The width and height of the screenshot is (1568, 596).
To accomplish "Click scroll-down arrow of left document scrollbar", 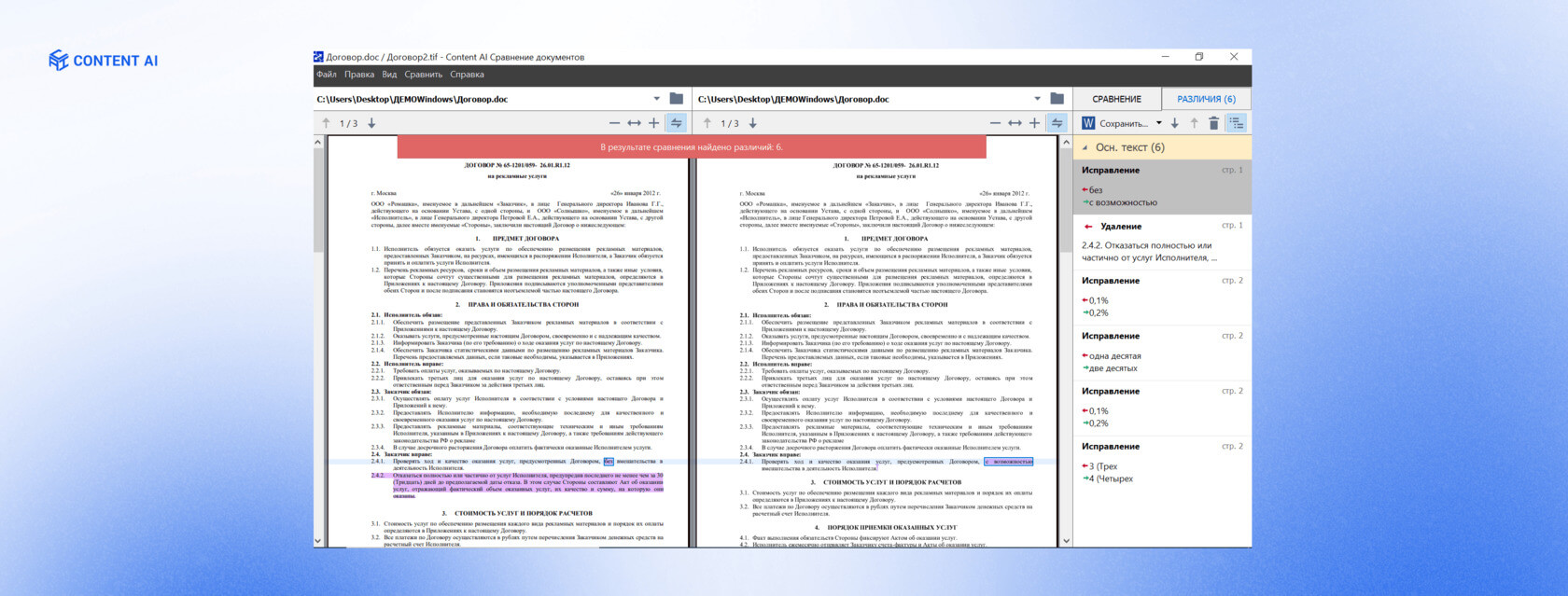I will point(318,540).
